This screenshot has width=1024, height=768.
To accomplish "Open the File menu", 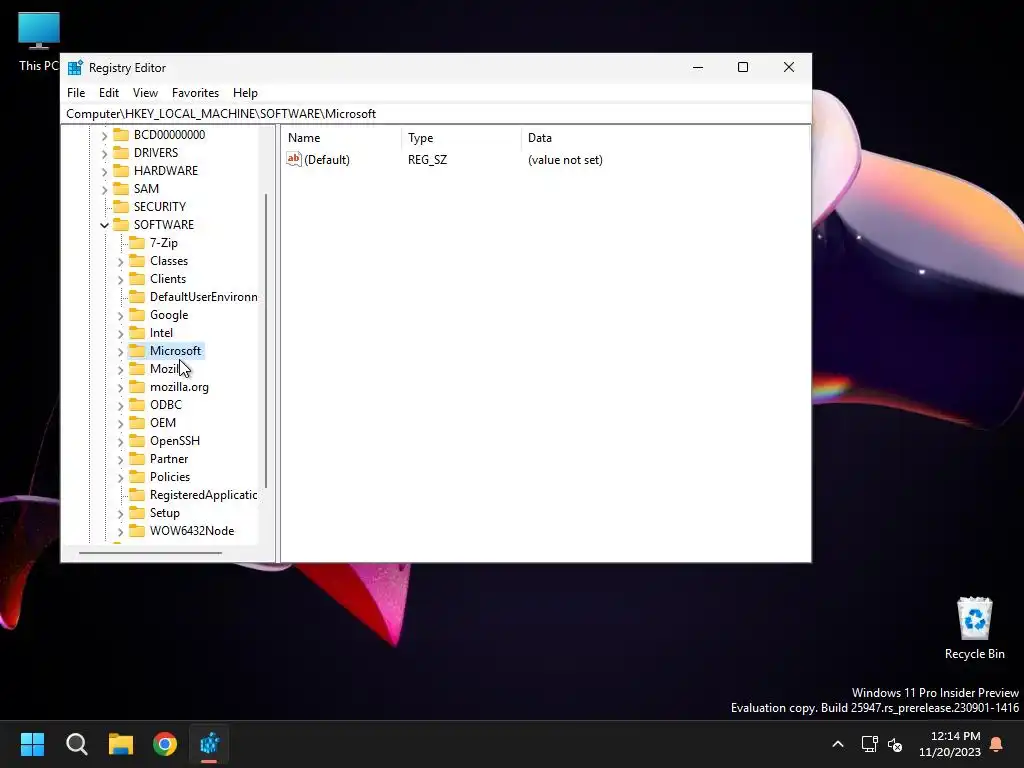I will click(x=76, y=93).
